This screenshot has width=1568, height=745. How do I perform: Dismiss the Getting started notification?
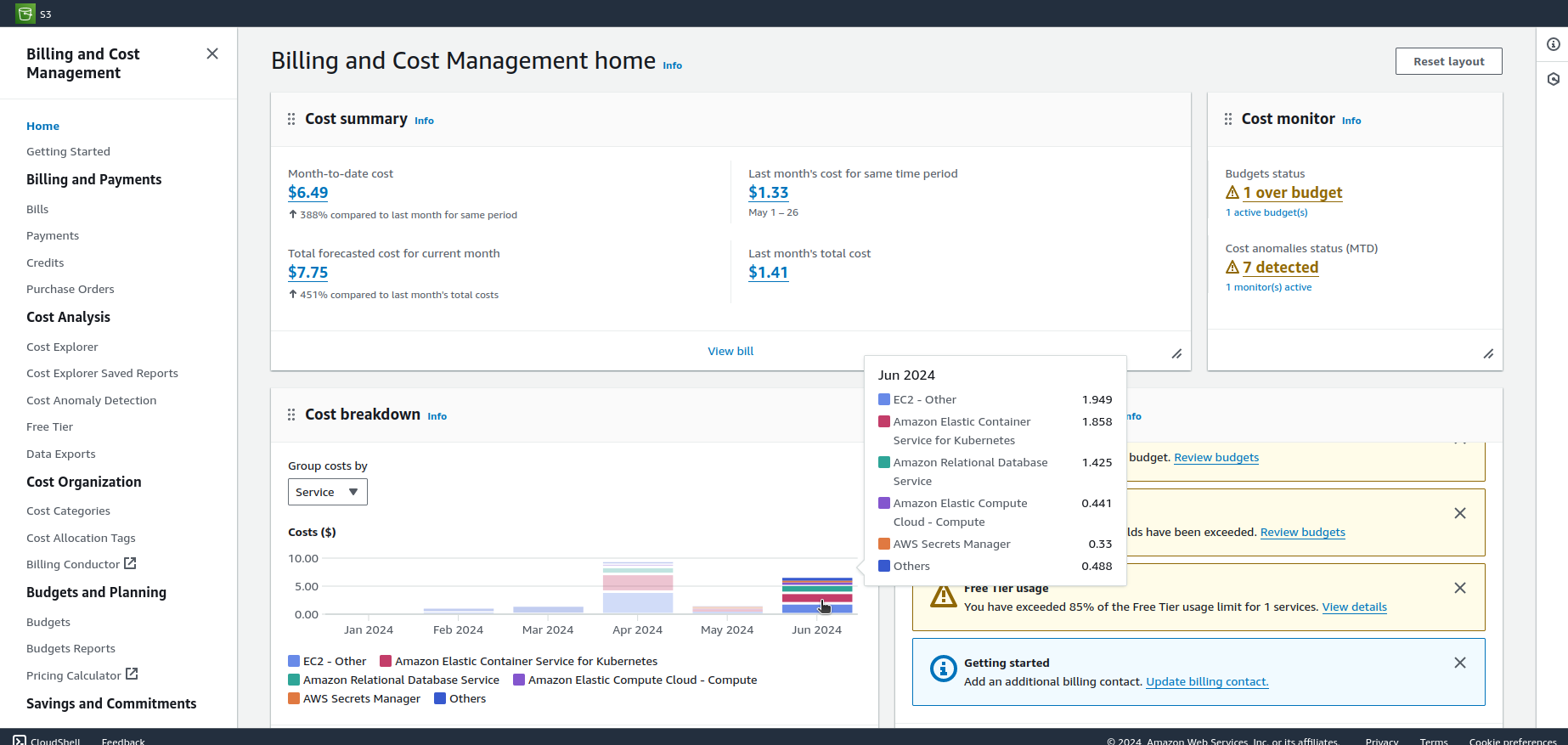1460,663
